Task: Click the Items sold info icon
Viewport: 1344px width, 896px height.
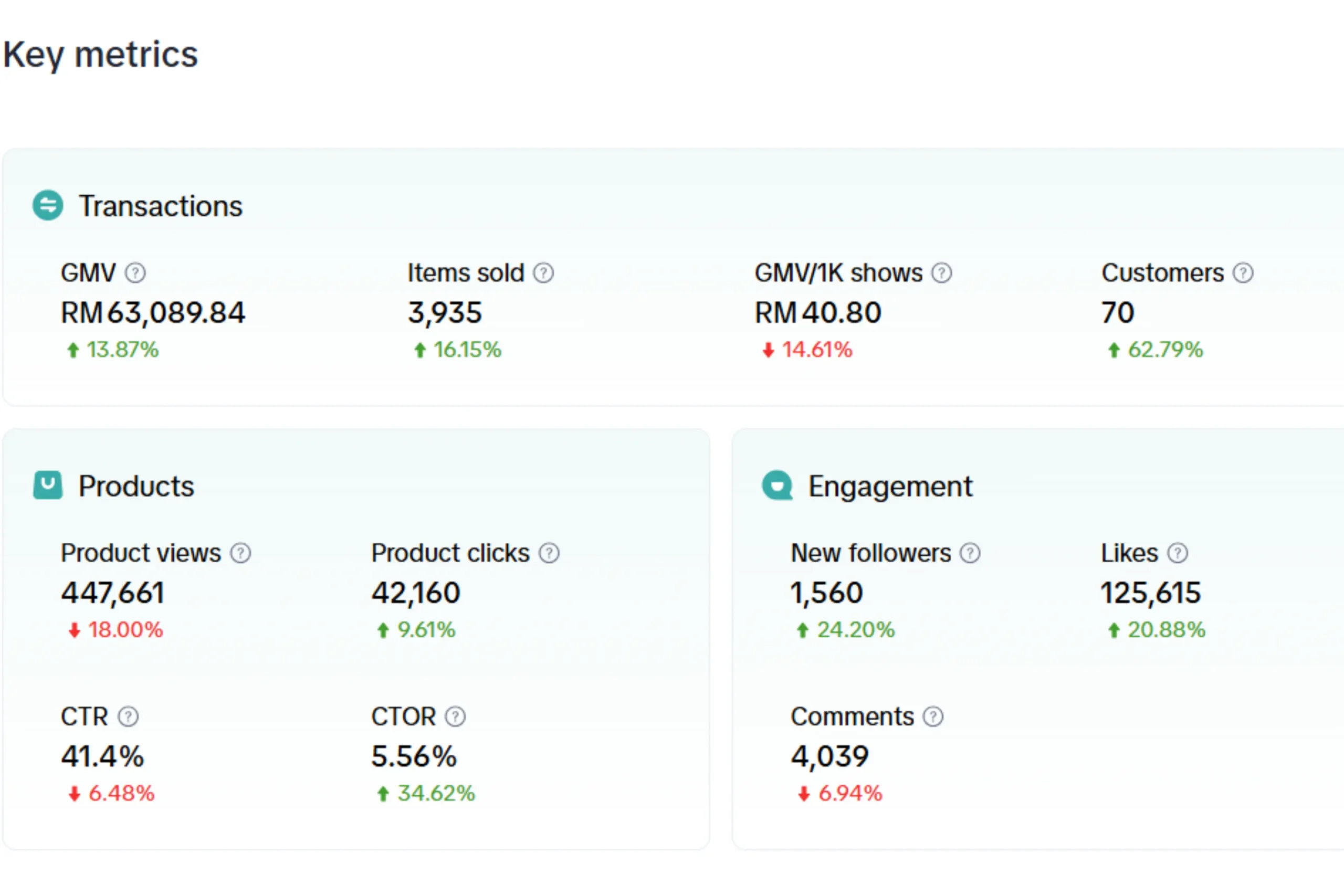Action: pos(543,273)
